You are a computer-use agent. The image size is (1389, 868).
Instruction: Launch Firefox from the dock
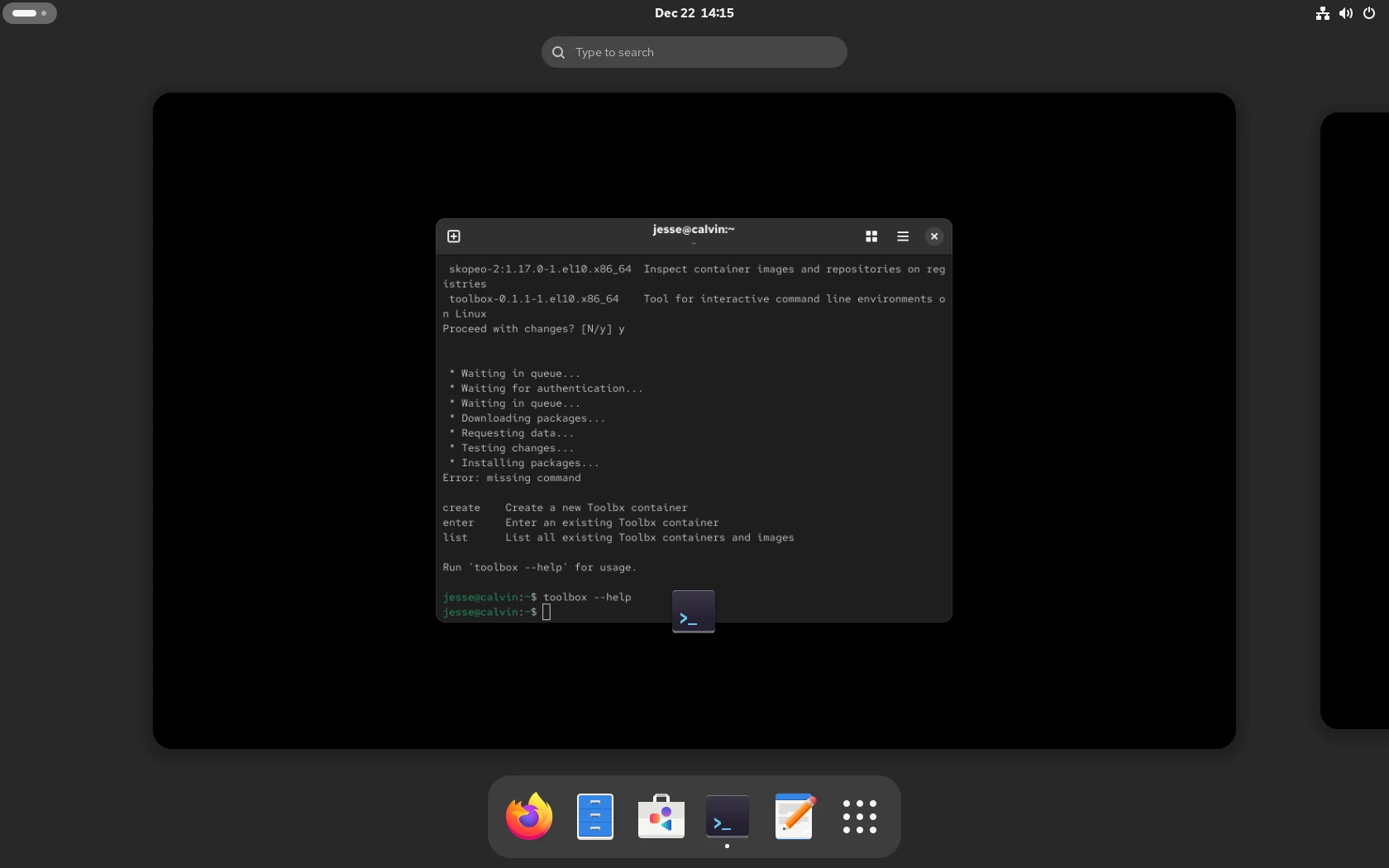click(x=527, y=817)
